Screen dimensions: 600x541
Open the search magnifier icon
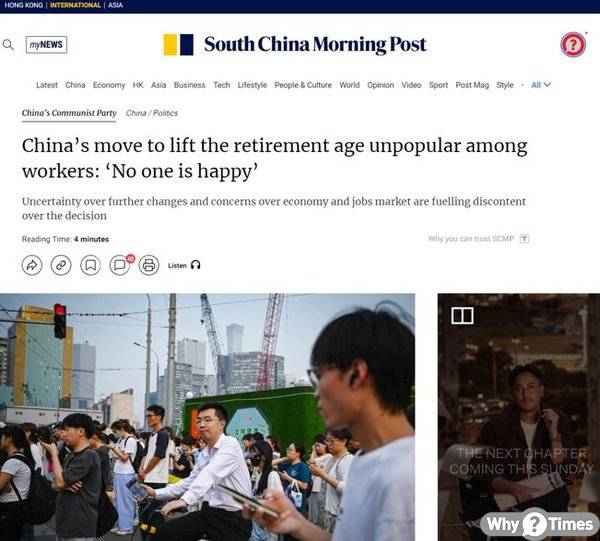pos(8,45)
